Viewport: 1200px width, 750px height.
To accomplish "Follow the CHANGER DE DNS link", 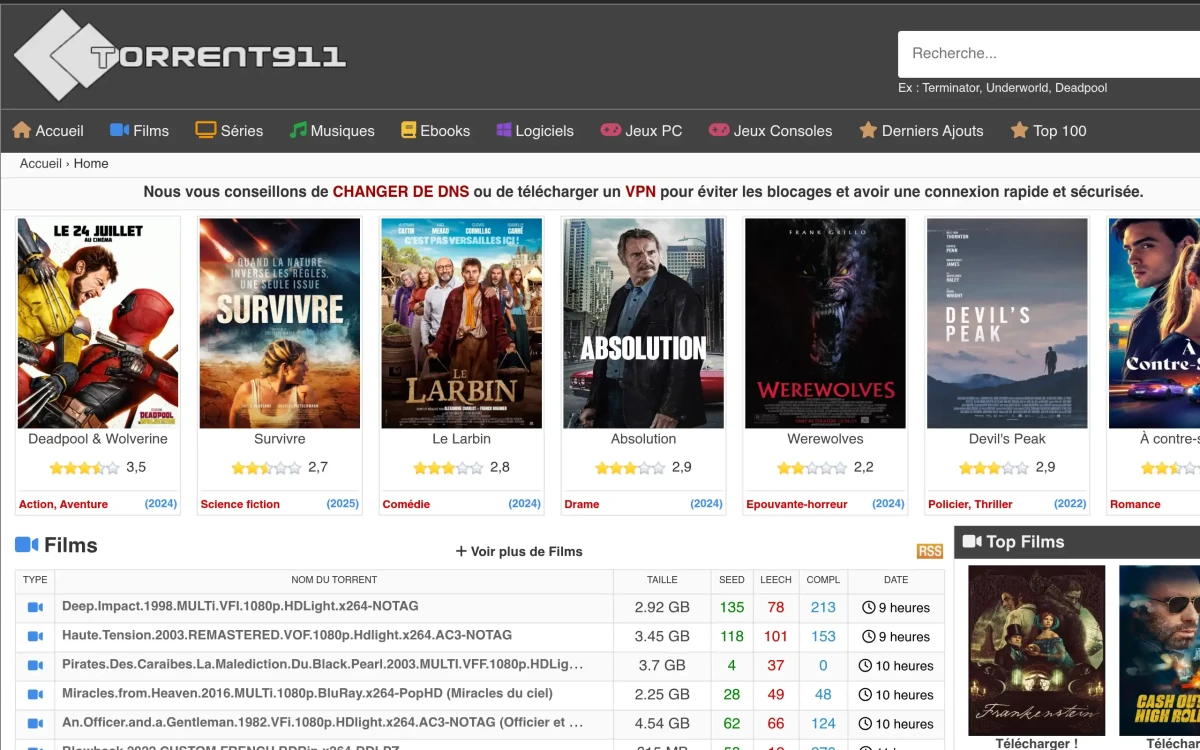I will click(401, 192).
